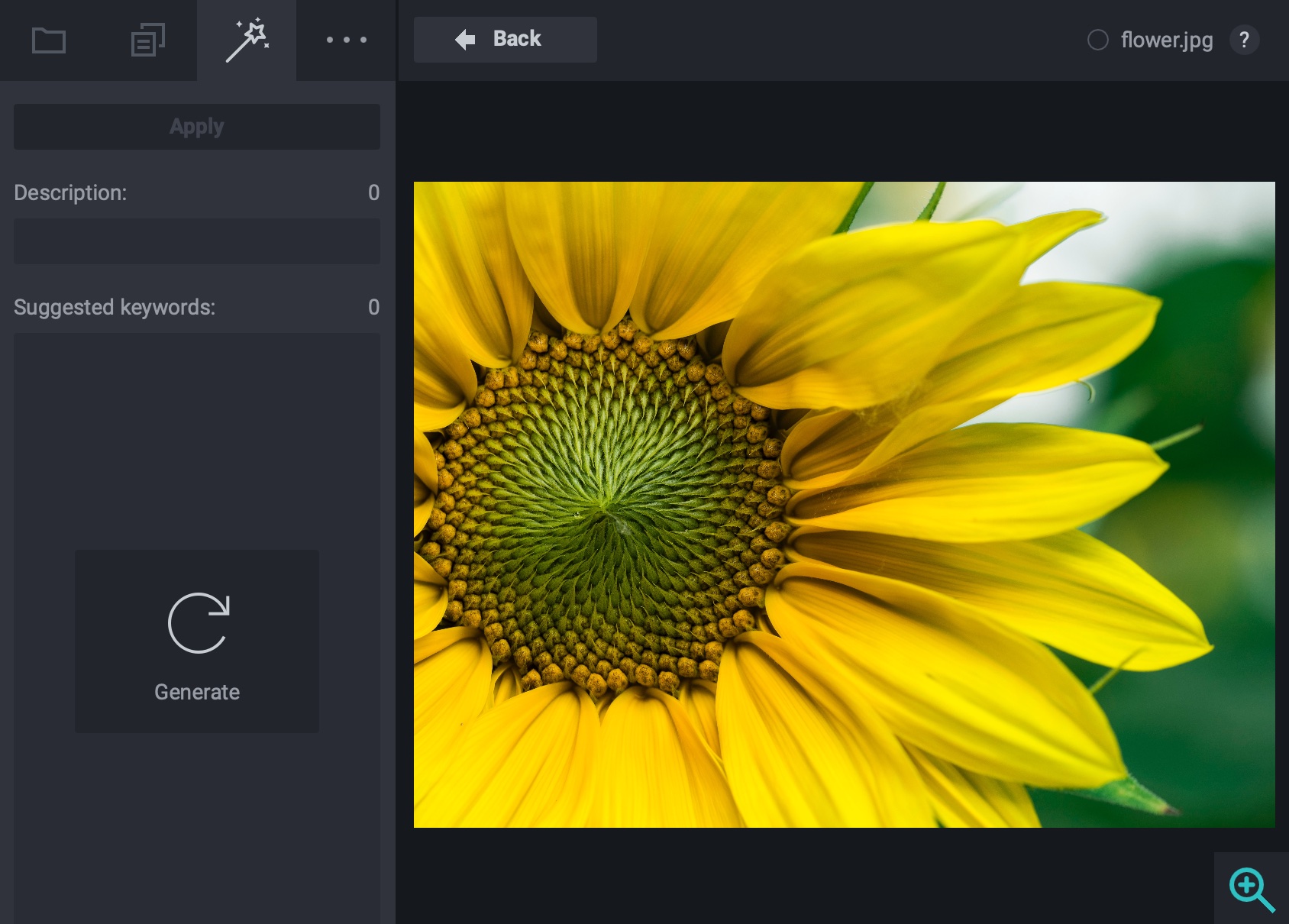This screenshot has width=1289, height=924.
Task: Click the left arrow in Back button
Action: tap(465, 40)
